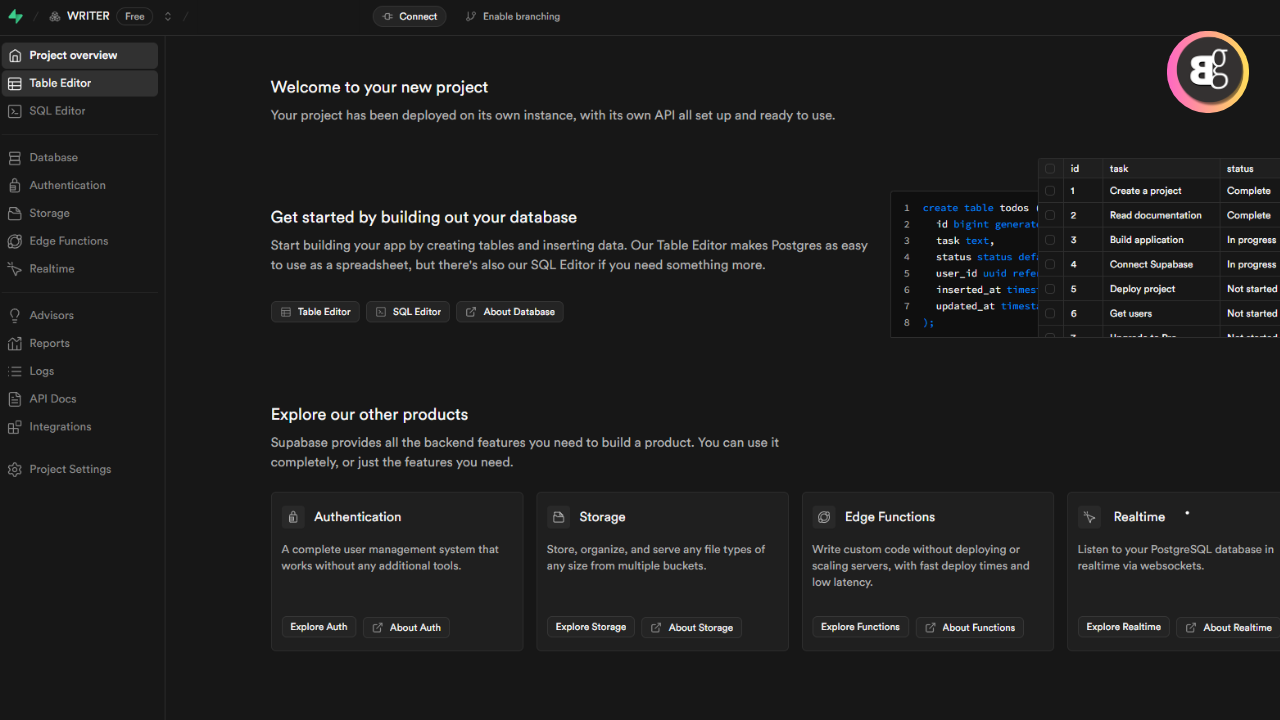
Task: Click Enable branching in the header
Action: [512, 16]
